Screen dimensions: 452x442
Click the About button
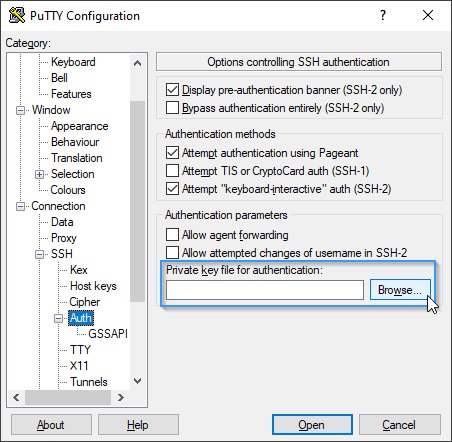coord(51,425)
